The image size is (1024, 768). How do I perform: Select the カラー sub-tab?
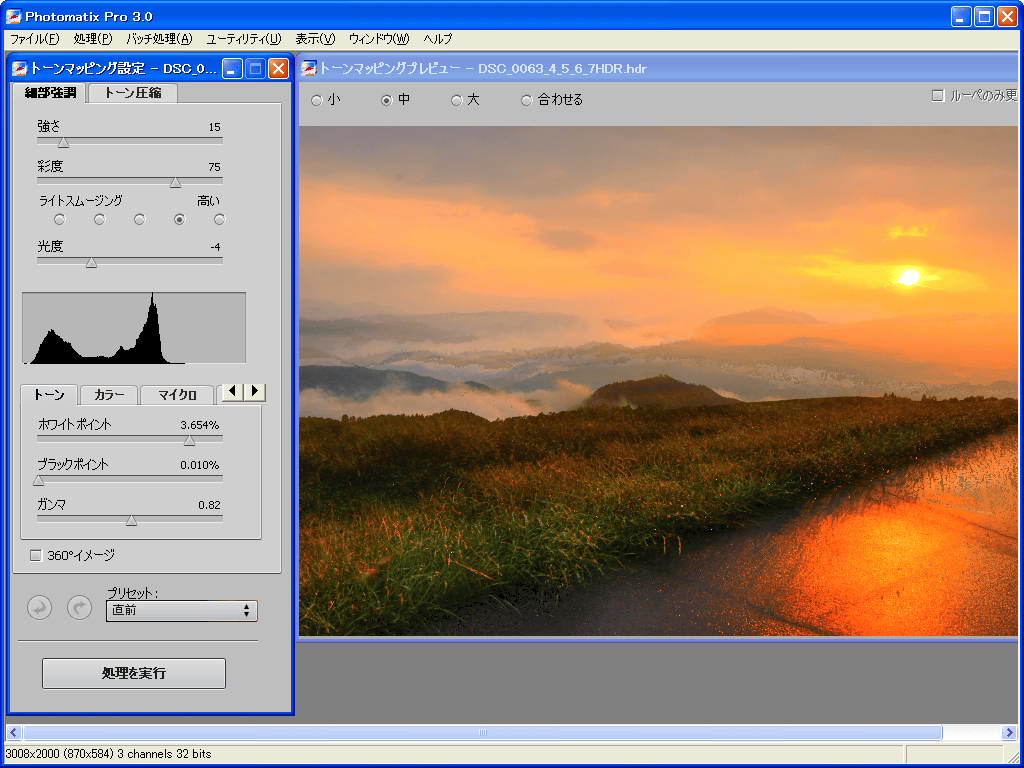coord(109,395)
